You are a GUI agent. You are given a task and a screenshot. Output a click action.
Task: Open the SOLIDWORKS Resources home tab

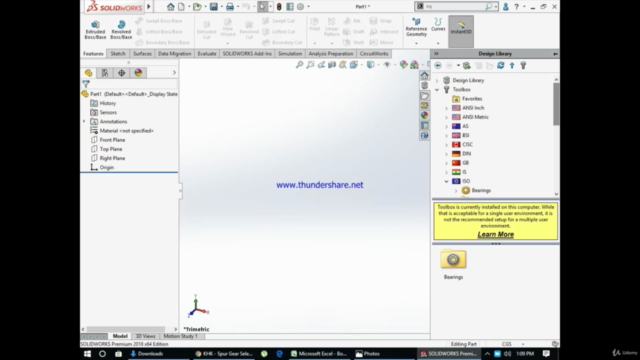tap(424, 76)
